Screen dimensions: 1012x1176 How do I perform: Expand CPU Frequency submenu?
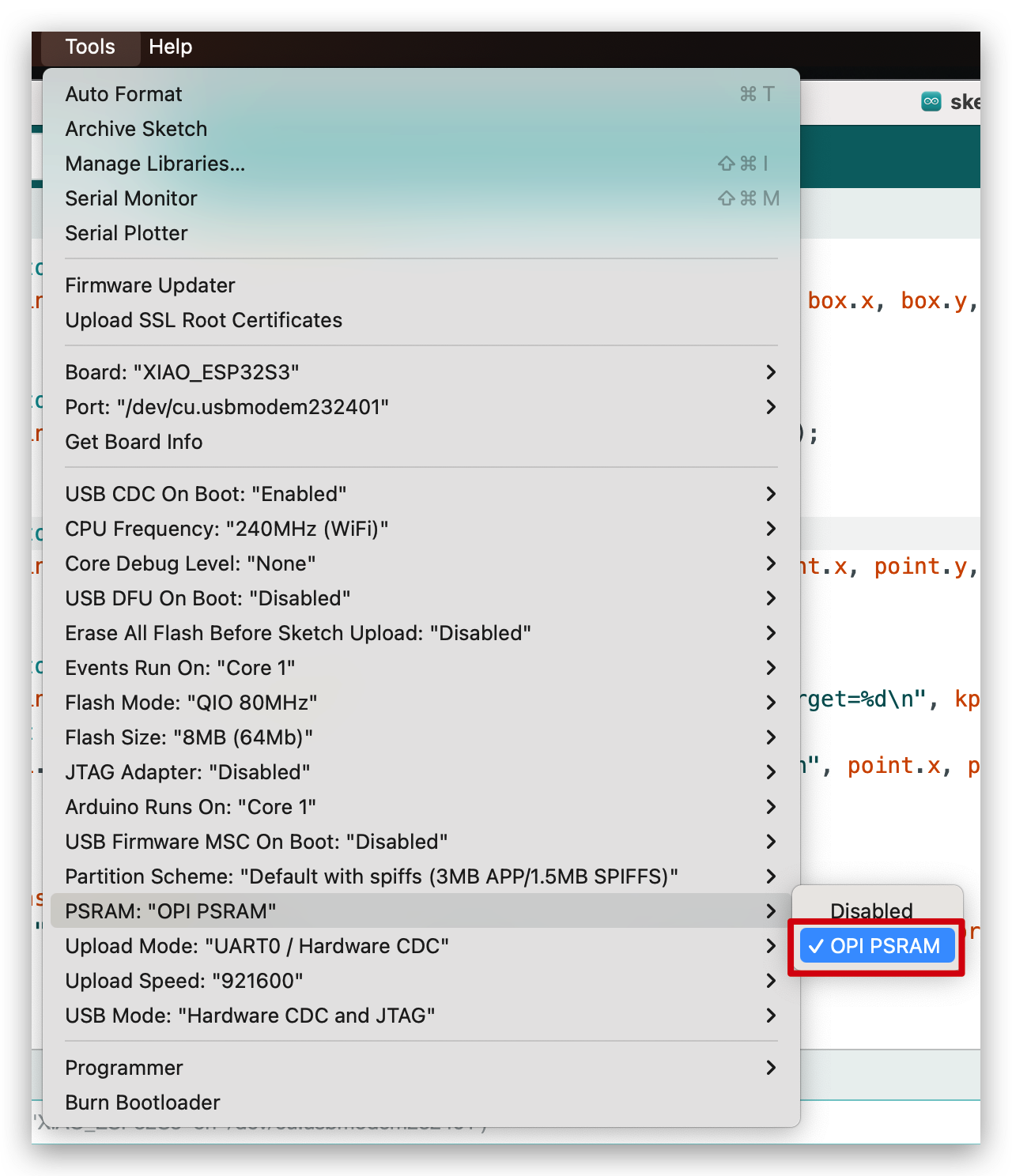[421, 529]
